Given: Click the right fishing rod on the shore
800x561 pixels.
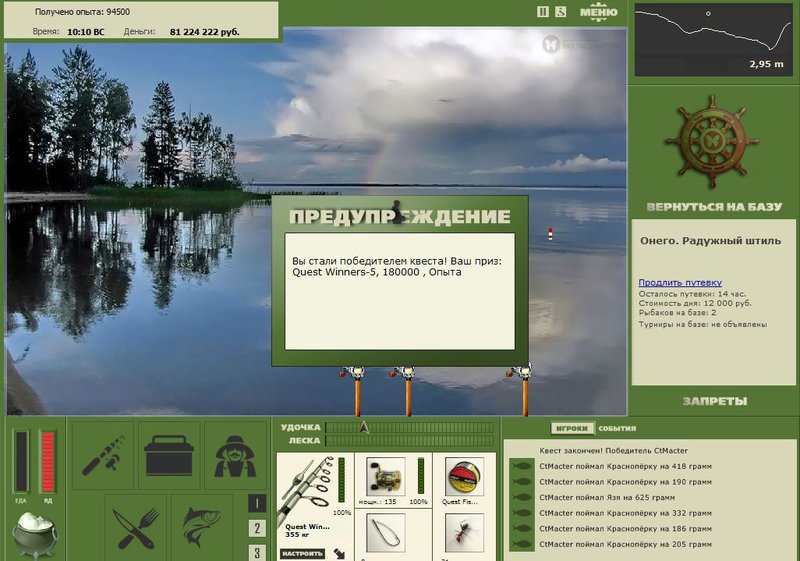Looking at the screenshot, I should pos(524,390).
